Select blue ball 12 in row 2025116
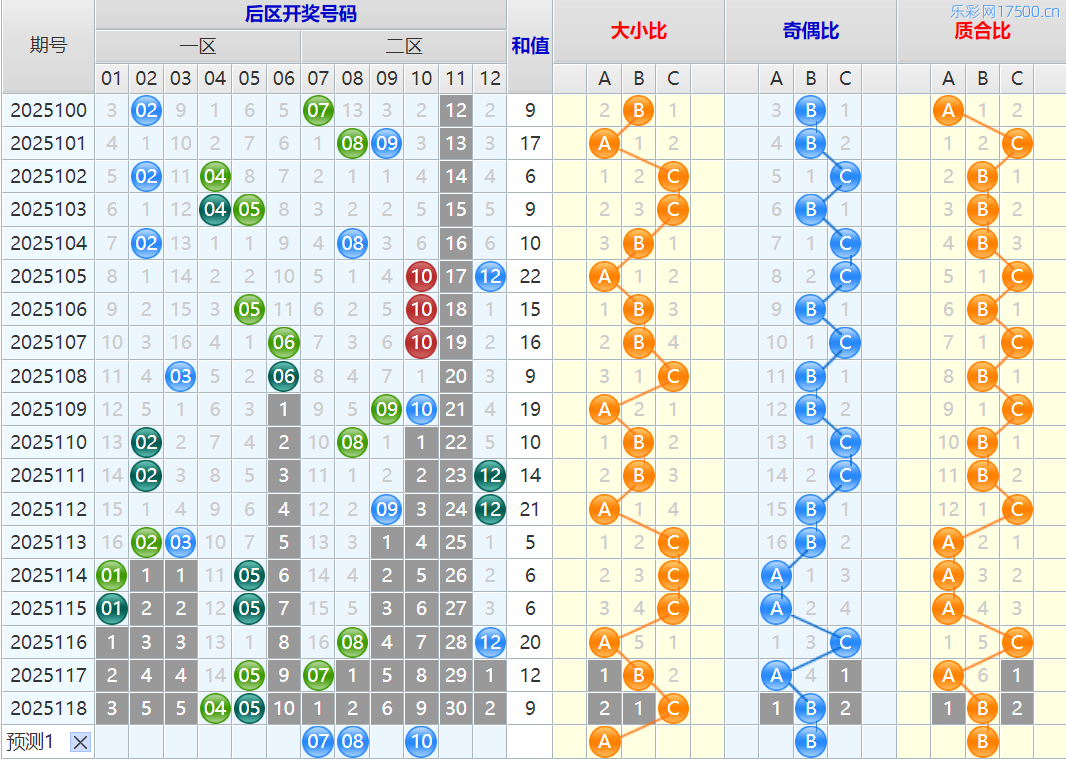This screenshot has height=759, width=1066. click(x=490, y=642)
